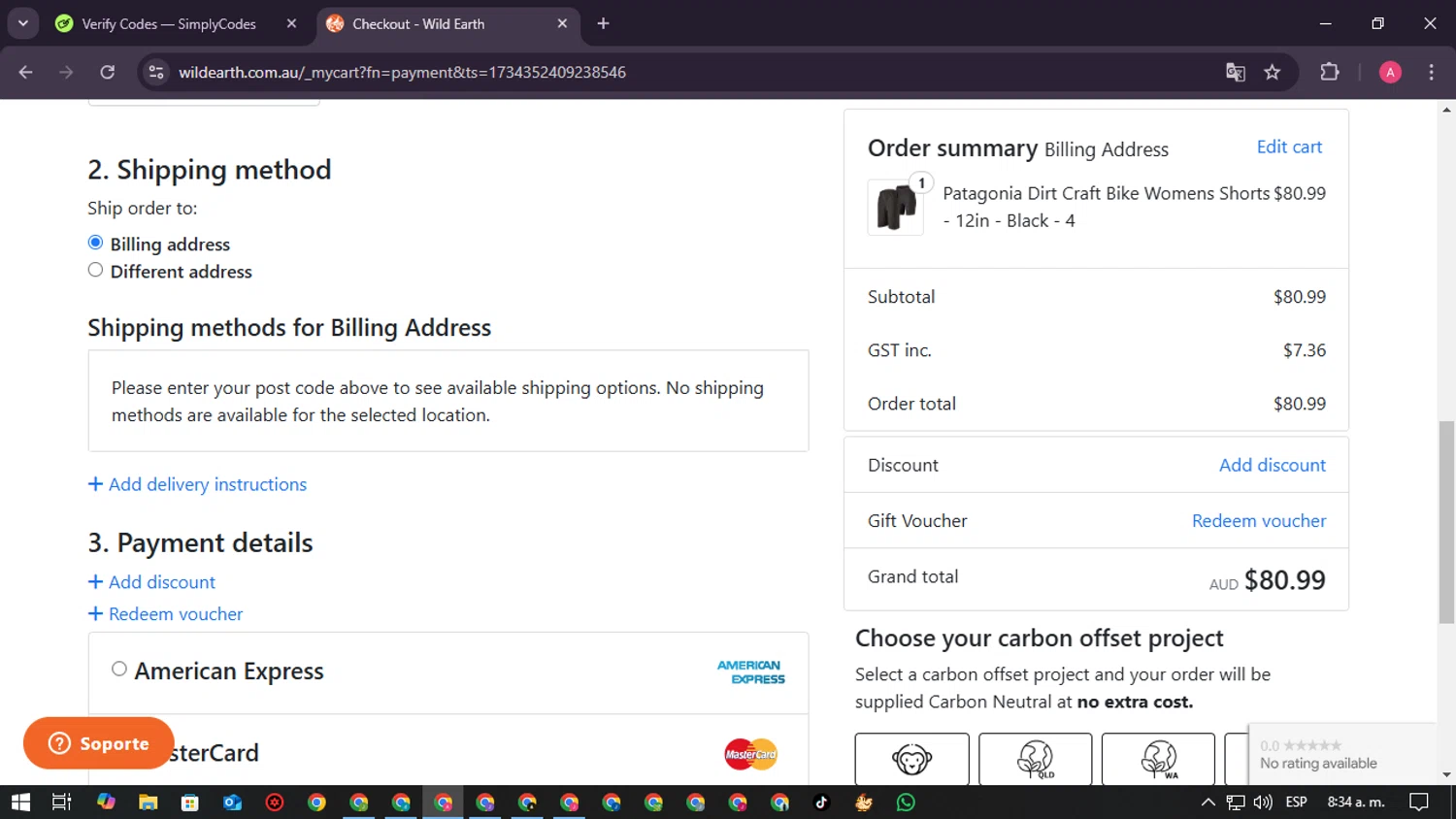Open the Windows Start menu
The image size is (1456, 819).
20,803
